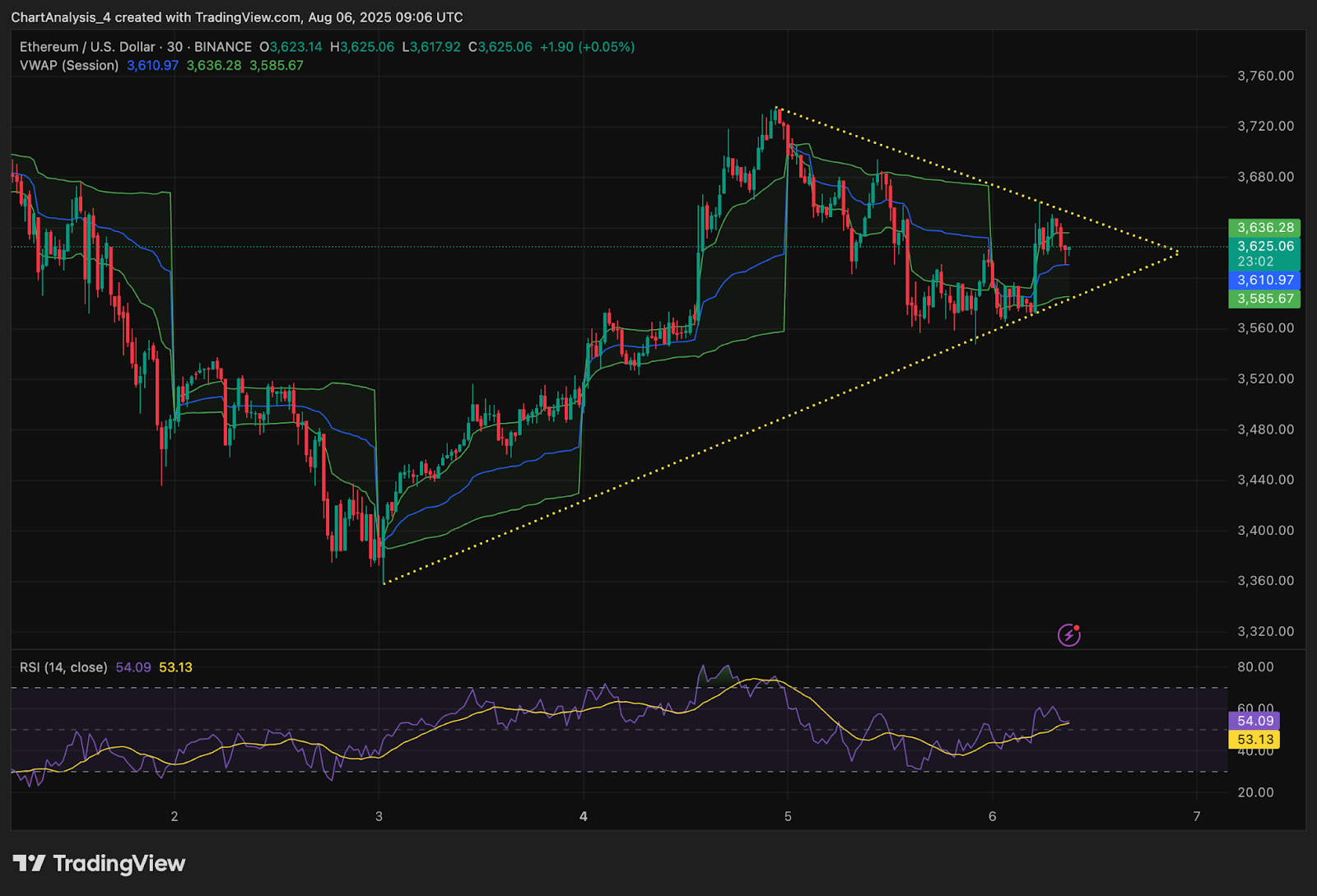Image resolution: width=1317 pixels, height=896 pixels.
Task: Click the purple 54.09 RSI axis label
Action: [1254, 721]
